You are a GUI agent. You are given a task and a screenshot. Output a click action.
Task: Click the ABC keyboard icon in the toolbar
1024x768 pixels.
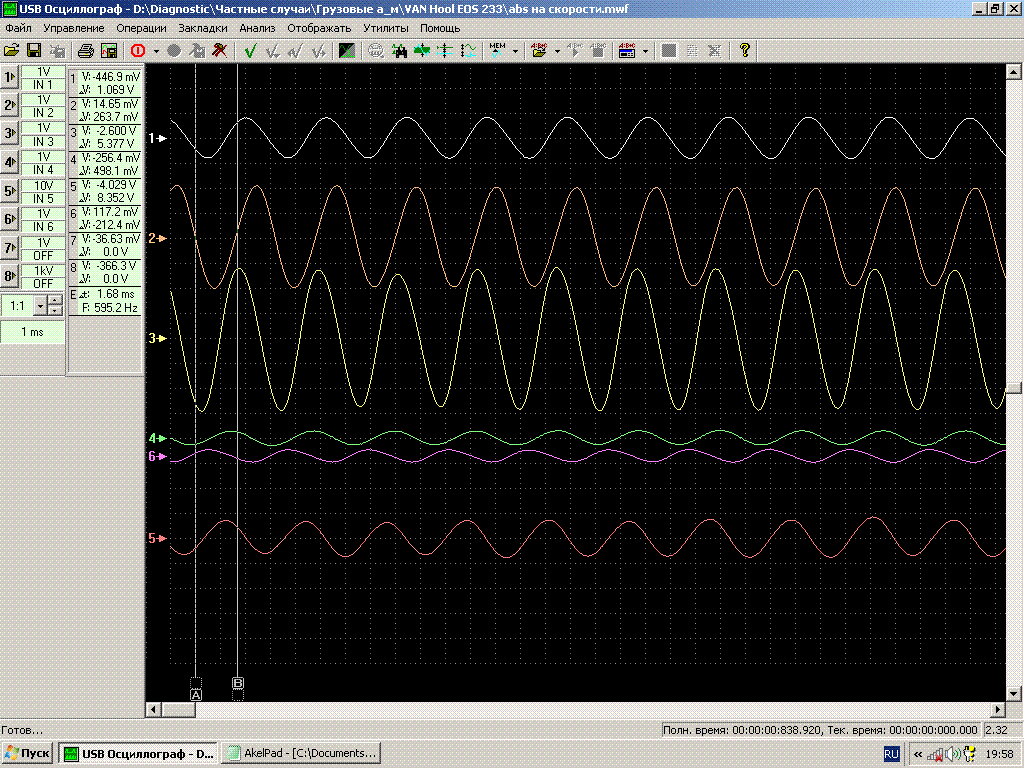(x=627, y=50)
